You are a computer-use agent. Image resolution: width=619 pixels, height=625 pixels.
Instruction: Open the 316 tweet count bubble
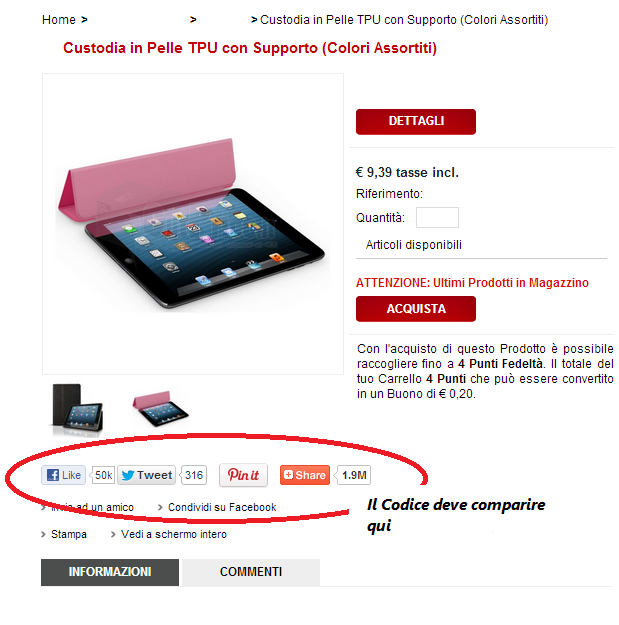pyautogui.click(x=194, y=475)
